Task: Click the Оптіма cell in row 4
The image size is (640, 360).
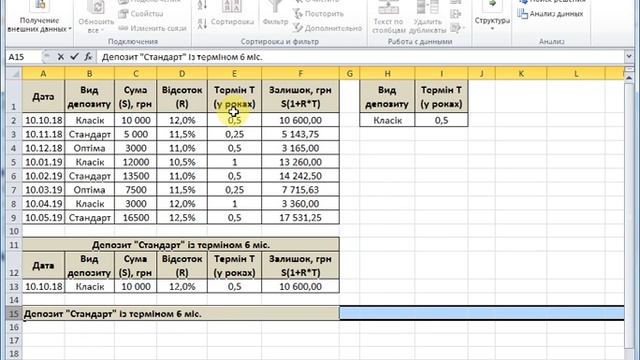Action: point(89,148)
